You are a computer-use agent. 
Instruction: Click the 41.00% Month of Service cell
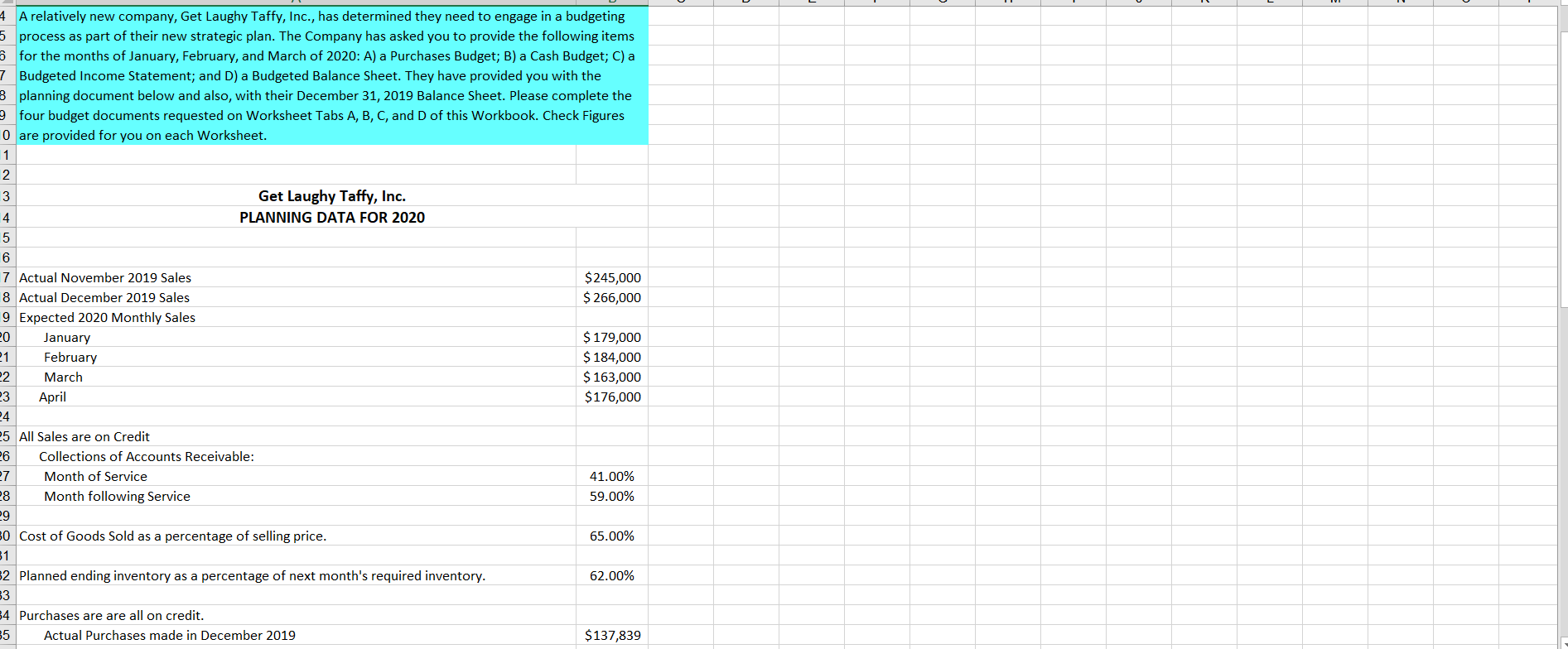612,476
